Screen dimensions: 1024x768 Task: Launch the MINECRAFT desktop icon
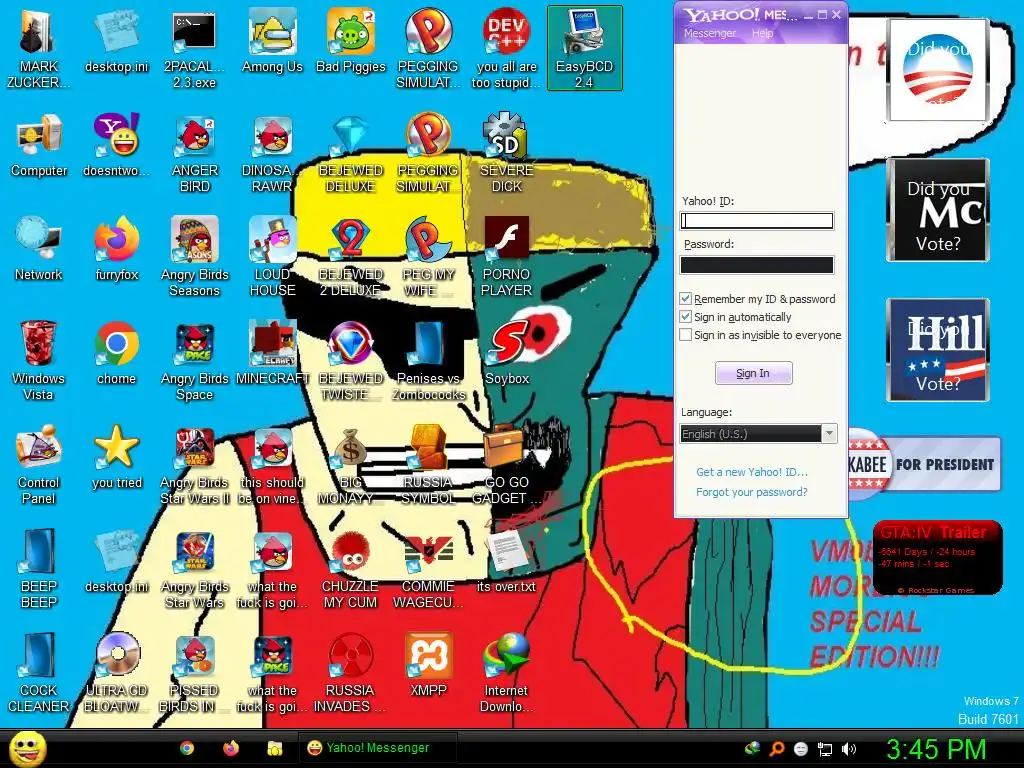(x=272, y=353)
